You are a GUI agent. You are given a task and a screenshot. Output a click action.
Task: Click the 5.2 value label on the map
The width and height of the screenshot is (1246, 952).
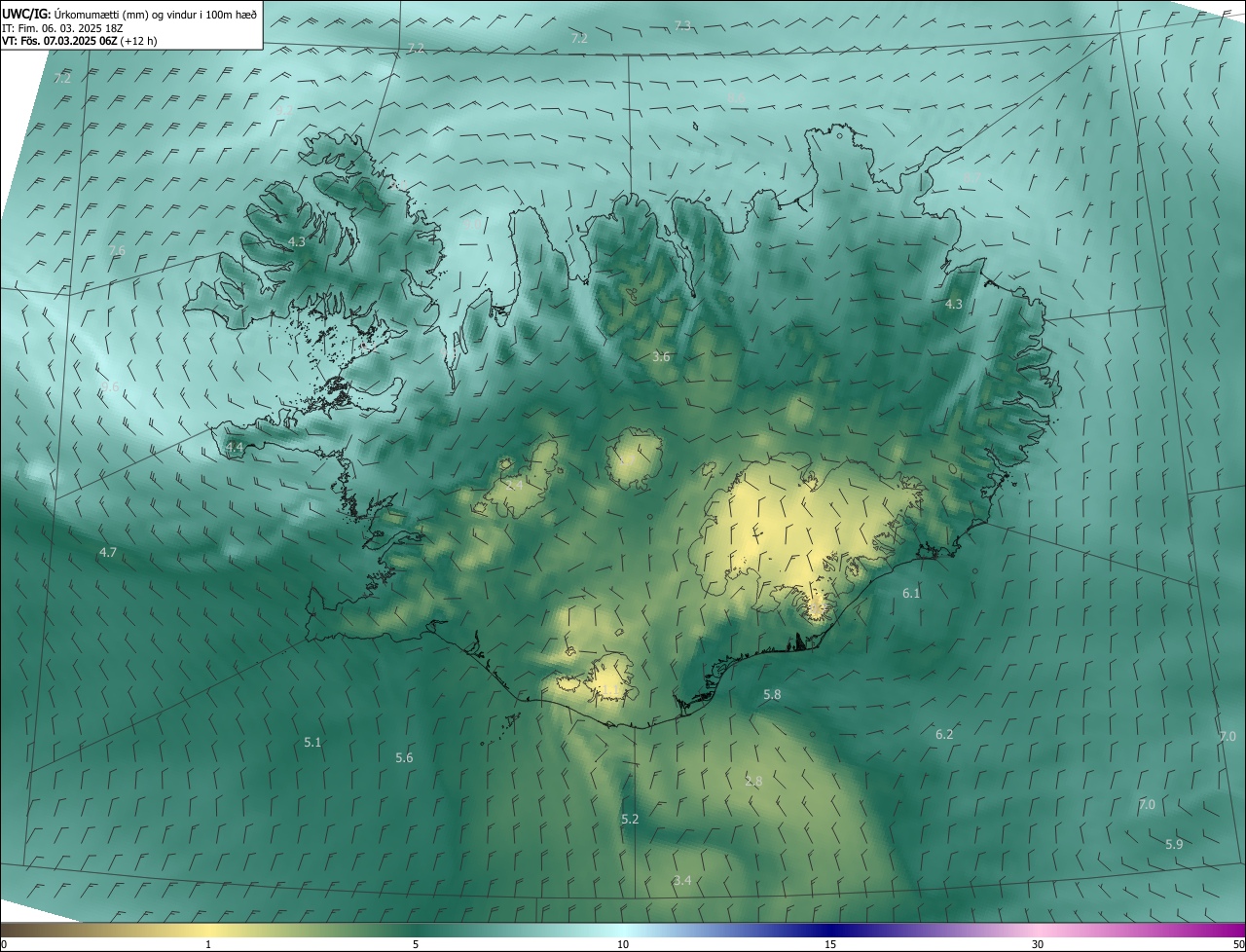tap(630, 819)
